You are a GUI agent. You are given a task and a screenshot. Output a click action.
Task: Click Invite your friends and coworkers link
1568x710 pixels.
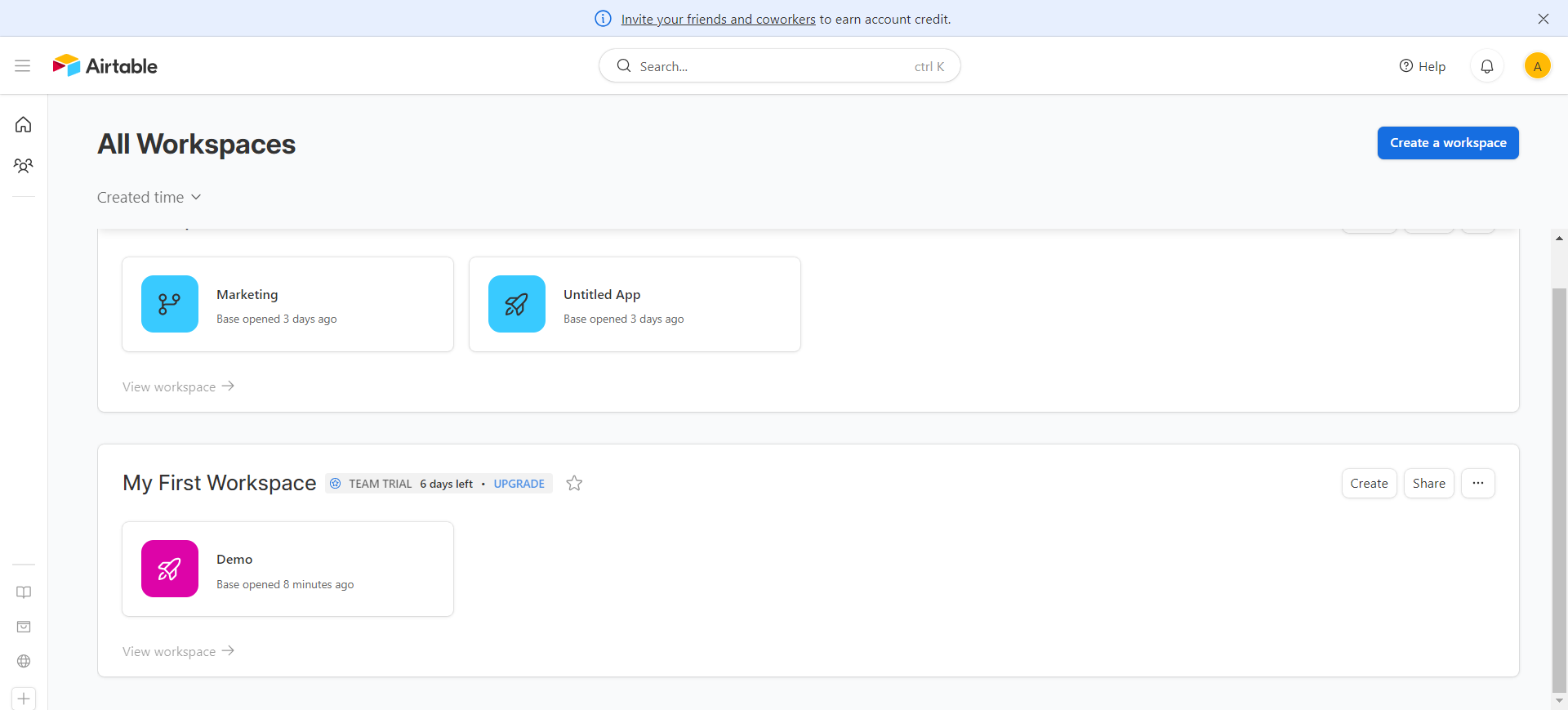coord(719,20)
